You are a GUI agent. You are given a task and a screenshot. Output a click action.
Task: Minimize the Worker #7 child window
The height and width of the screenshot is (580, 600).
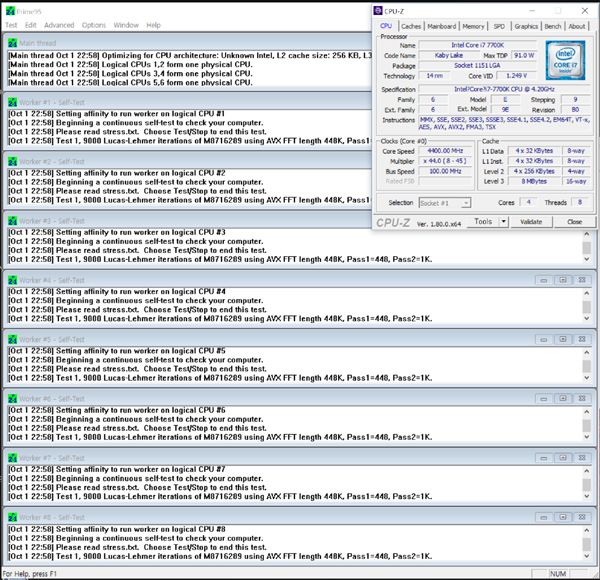coord(543,458)
